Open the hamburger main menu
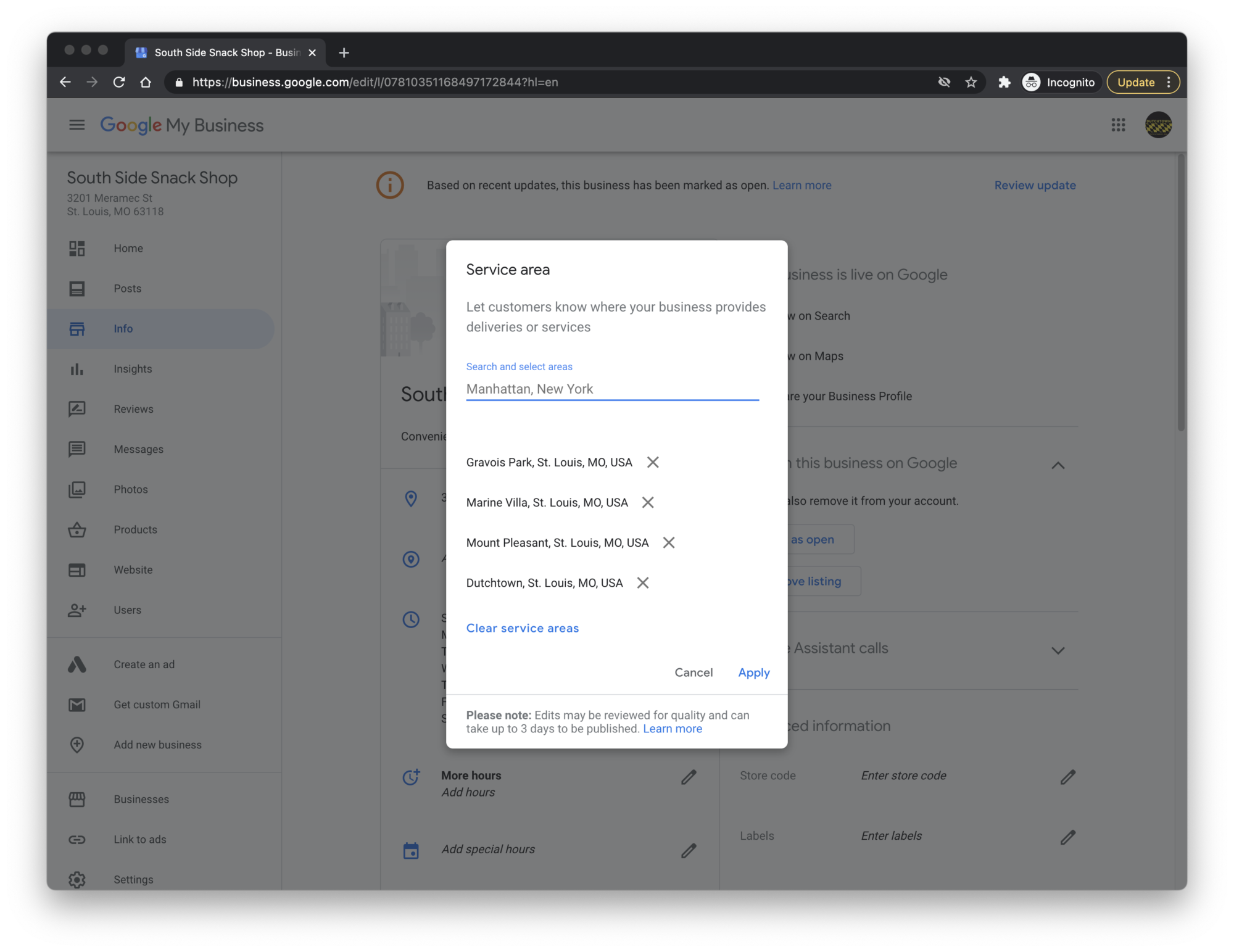The image size is (1234, 952). [x=77, y=125]
